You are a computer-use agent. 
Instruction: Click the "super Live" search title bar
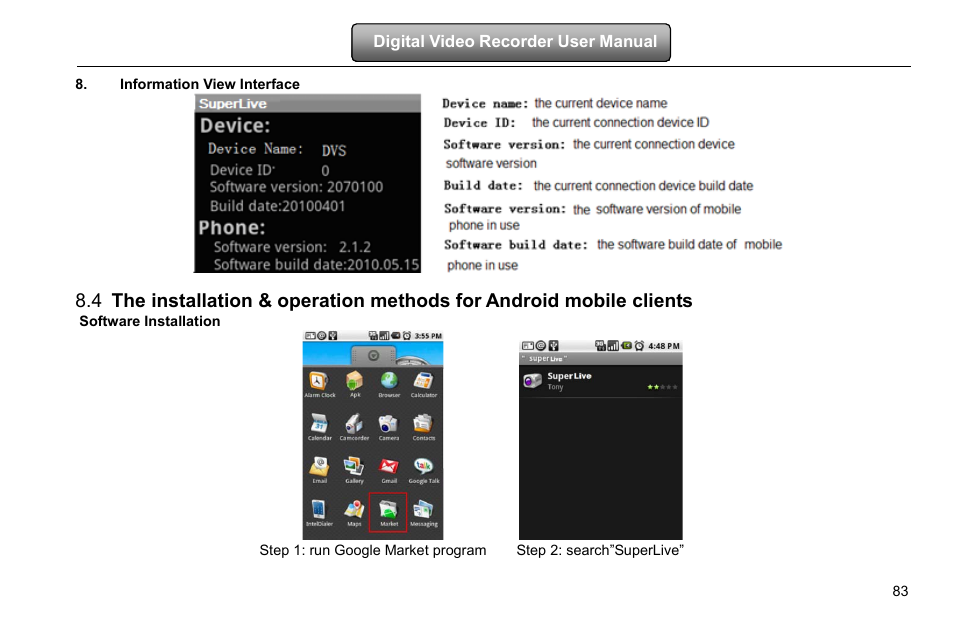[x=601, y=359]
